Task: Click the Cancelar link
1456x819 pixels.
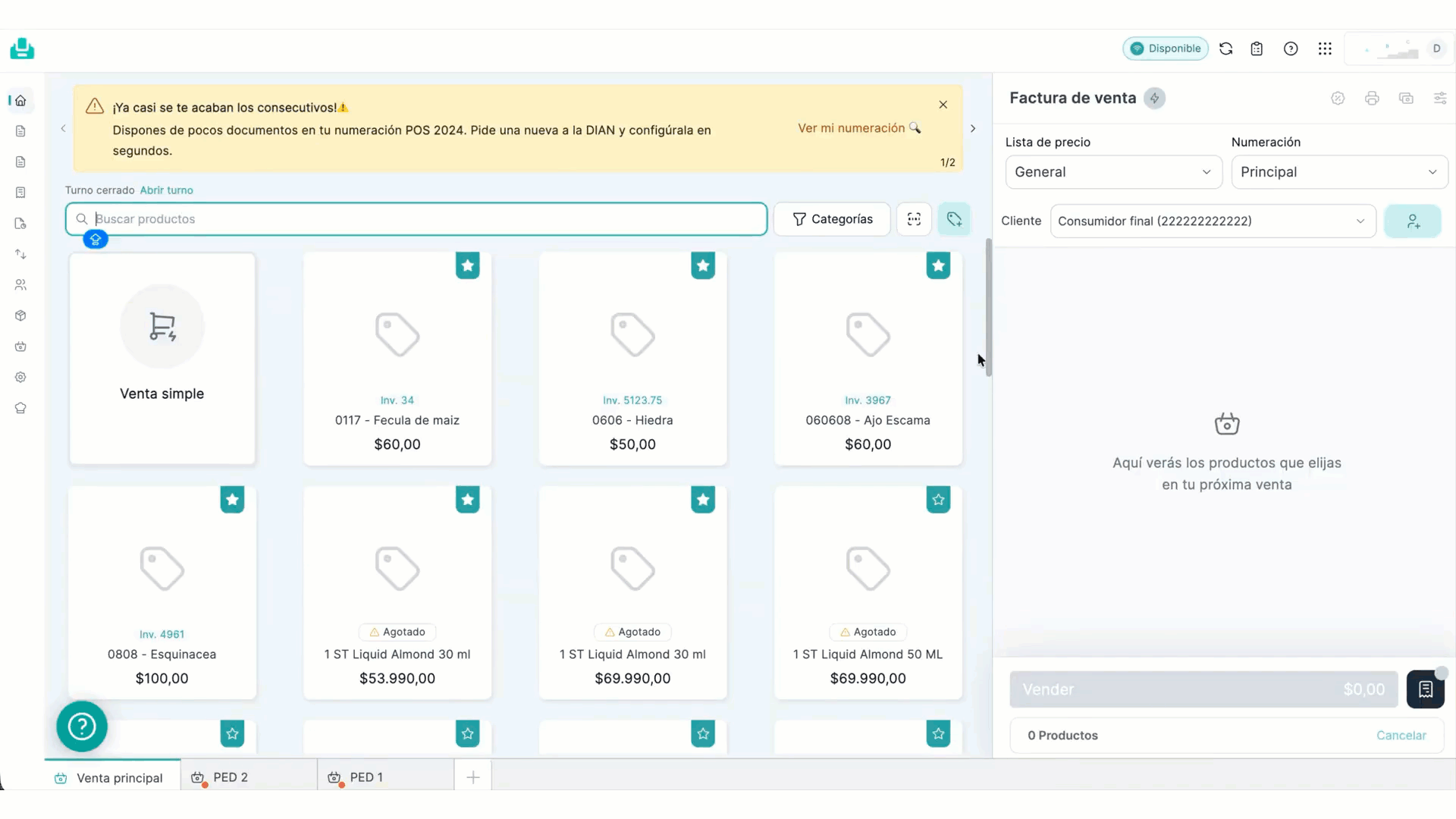Action: click(1401, 736)
